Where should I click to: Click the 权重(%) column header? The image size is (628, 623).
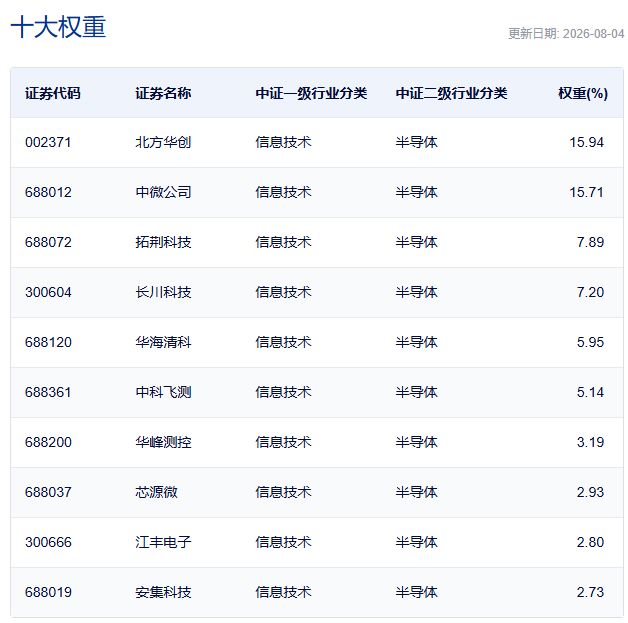click(583, 93)
